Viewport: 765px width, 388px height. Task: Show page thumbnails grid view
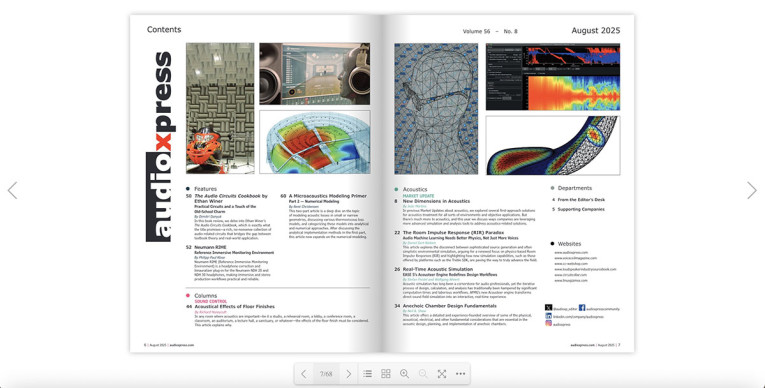386,374
